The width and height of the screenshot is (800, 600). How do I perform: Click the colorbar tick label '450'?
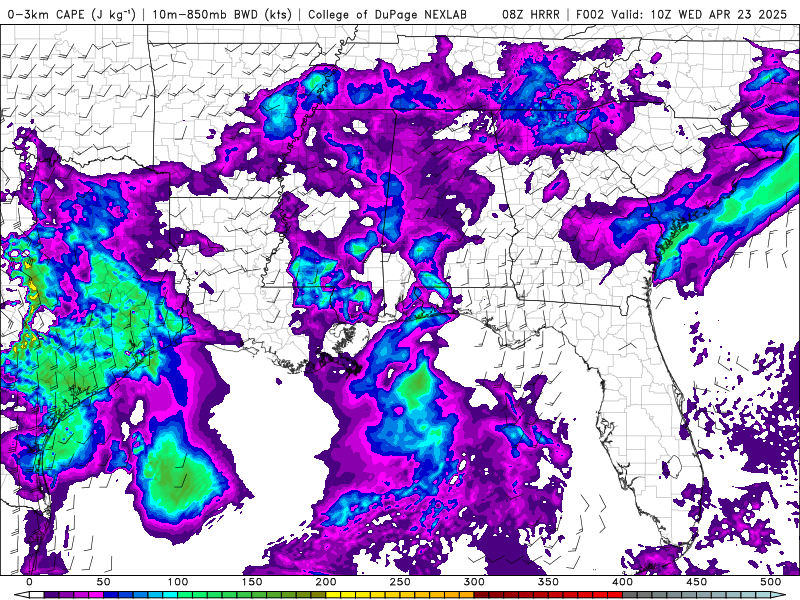point(697,582)
